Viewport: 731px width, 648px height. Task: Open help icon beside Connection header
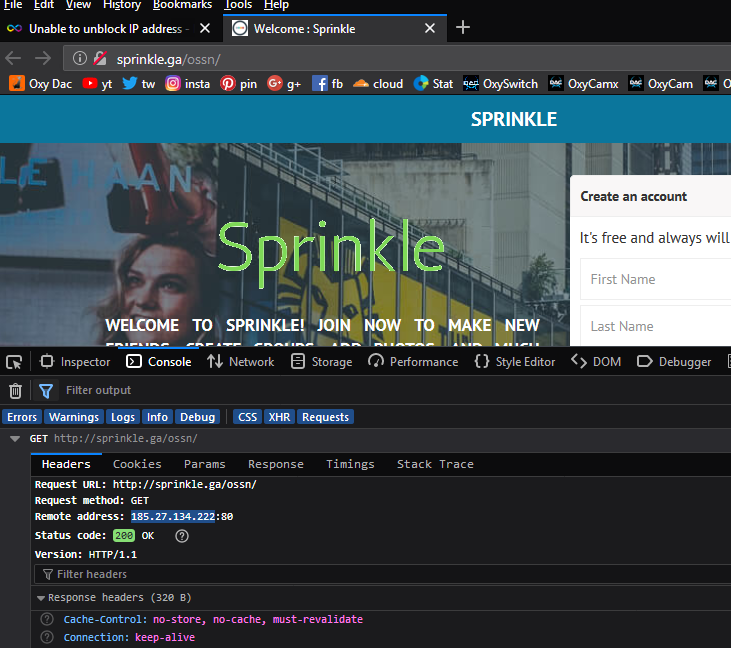tap(47, 637)
